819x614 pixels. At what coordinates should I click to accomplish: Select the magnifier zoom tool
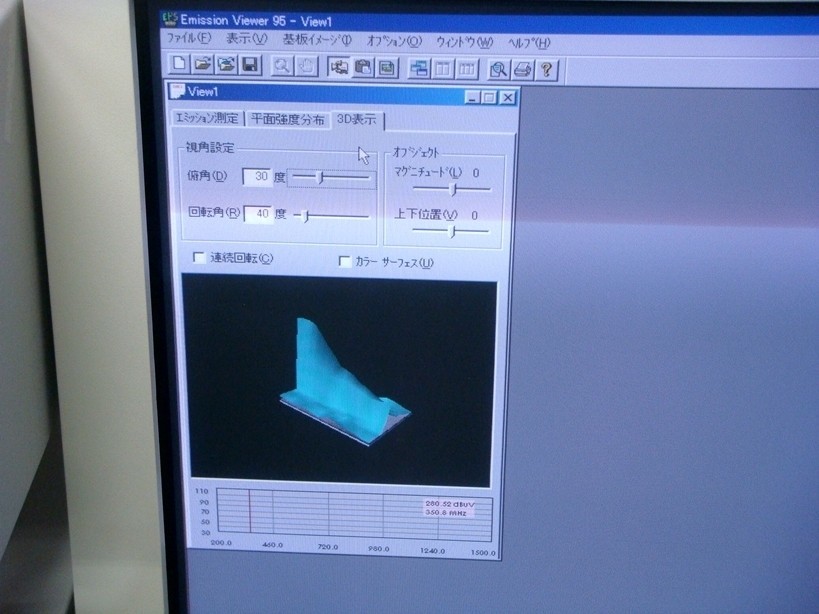[282, 66]
